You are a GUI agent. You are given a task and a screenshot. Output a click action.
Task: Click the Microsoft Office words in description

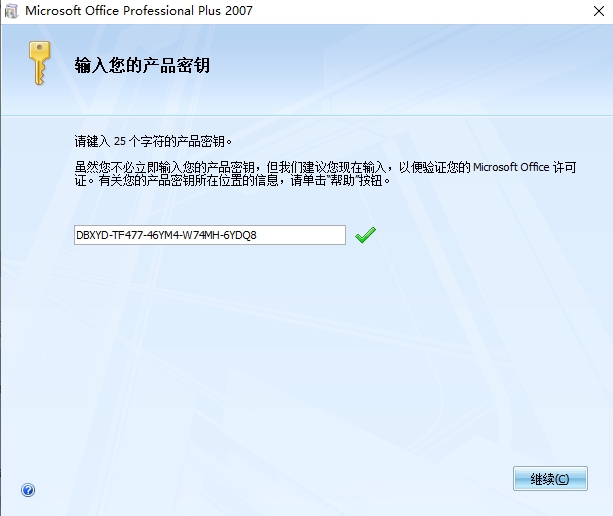[511, 167]
